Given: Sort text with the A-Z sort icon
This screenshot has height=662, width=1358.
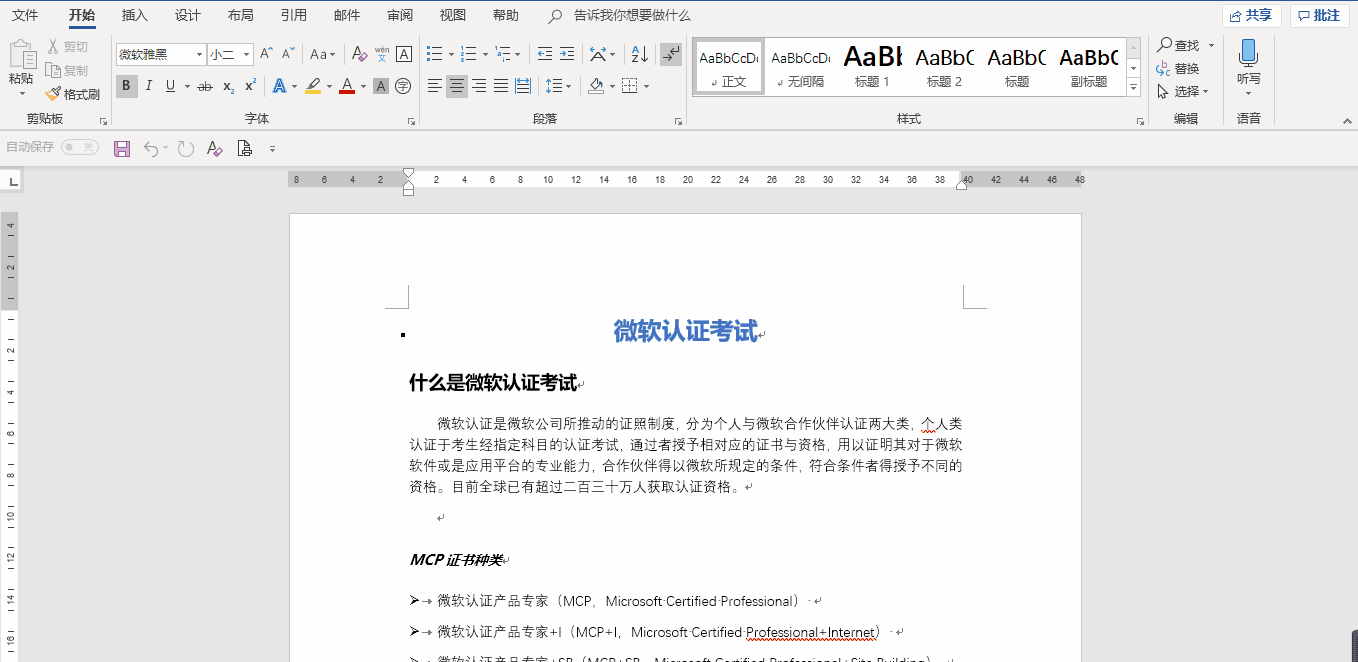Looking at the screenshot, I should click(641, 54).
